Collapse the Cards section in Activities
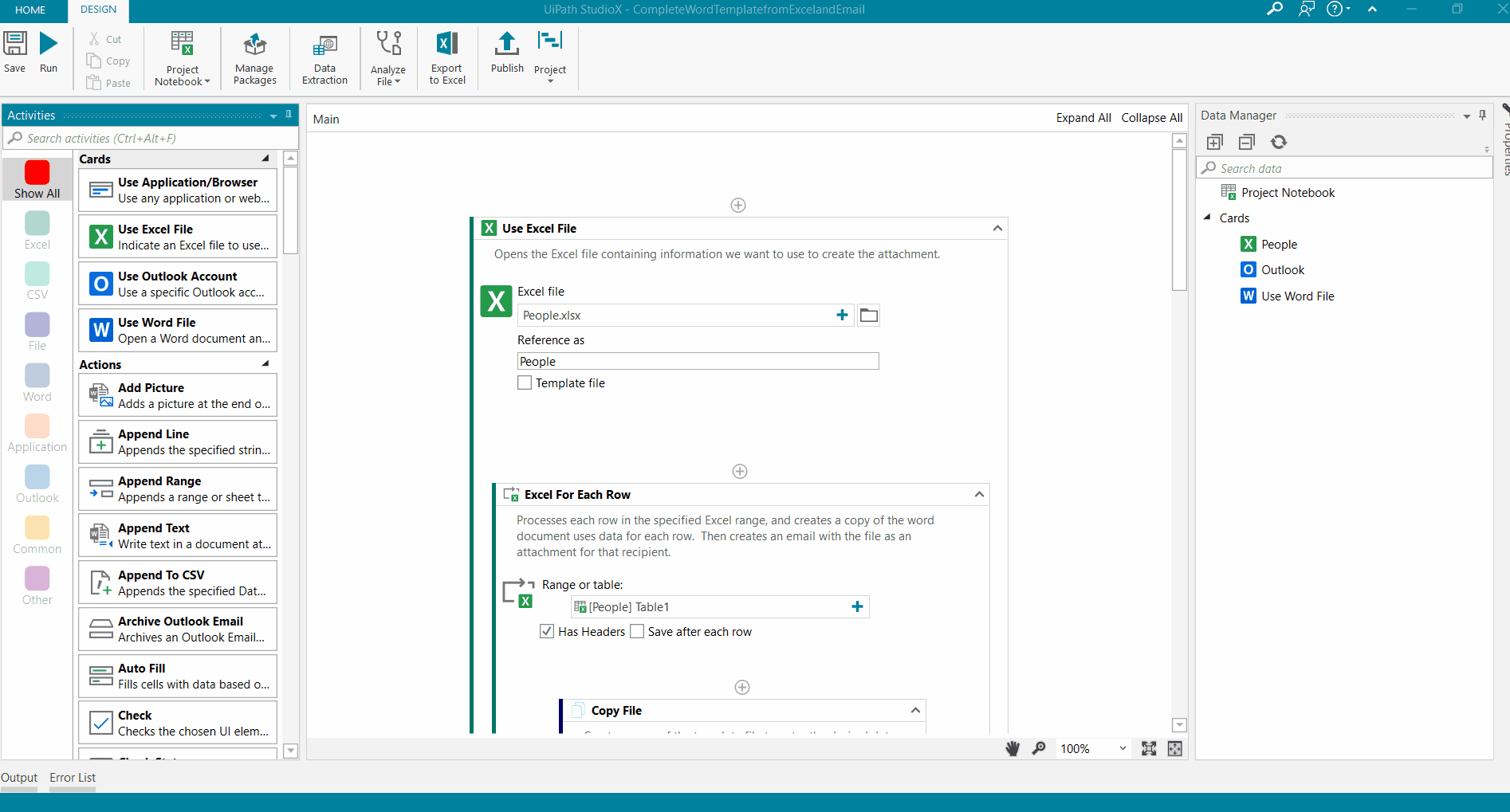The image size is (1510, 812). 265,159
